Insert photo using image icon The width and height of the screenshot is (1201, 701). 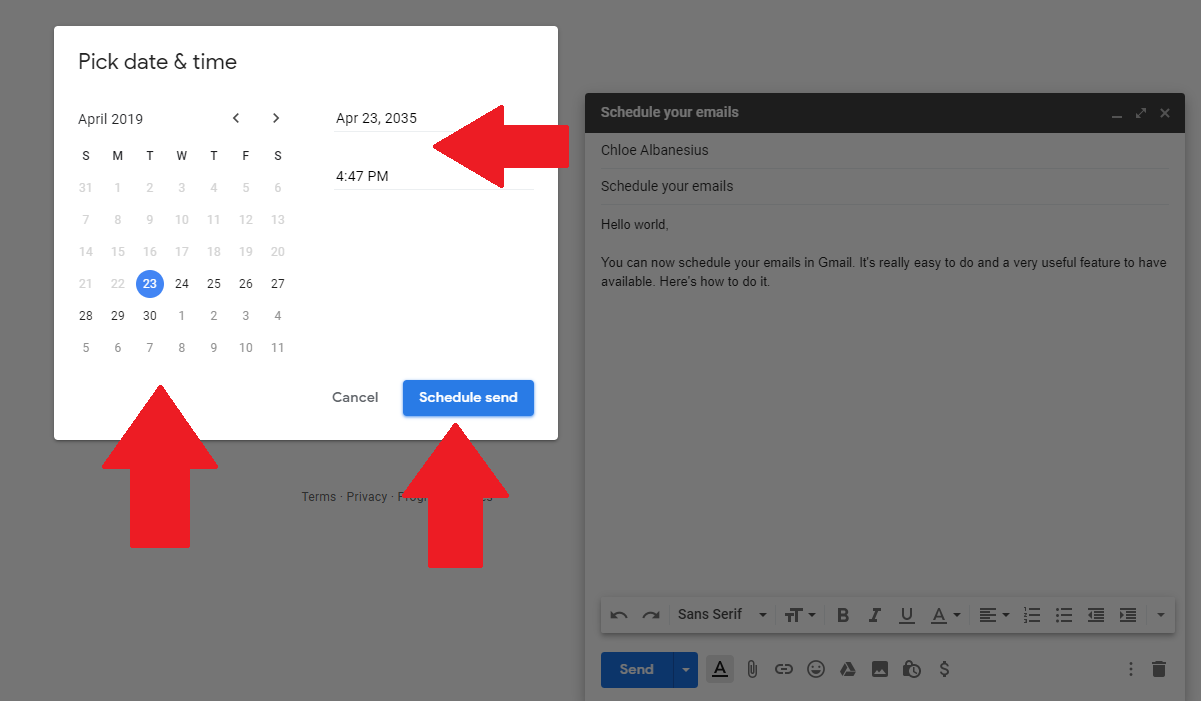(x=880, y=669)
